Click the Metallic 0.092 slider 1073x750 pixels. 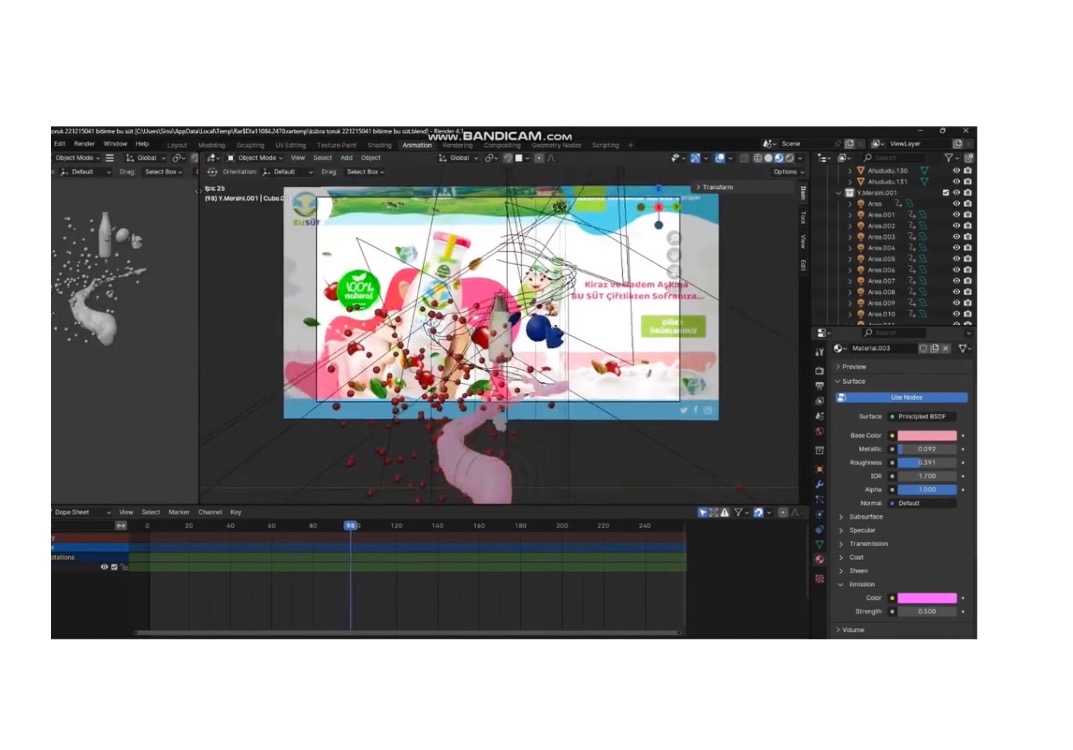click(x=927, y=449)
